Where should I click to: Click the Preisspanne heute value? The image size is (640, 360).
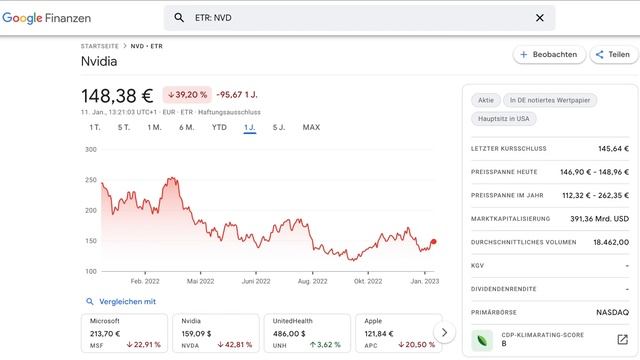(x=594, y=172)
